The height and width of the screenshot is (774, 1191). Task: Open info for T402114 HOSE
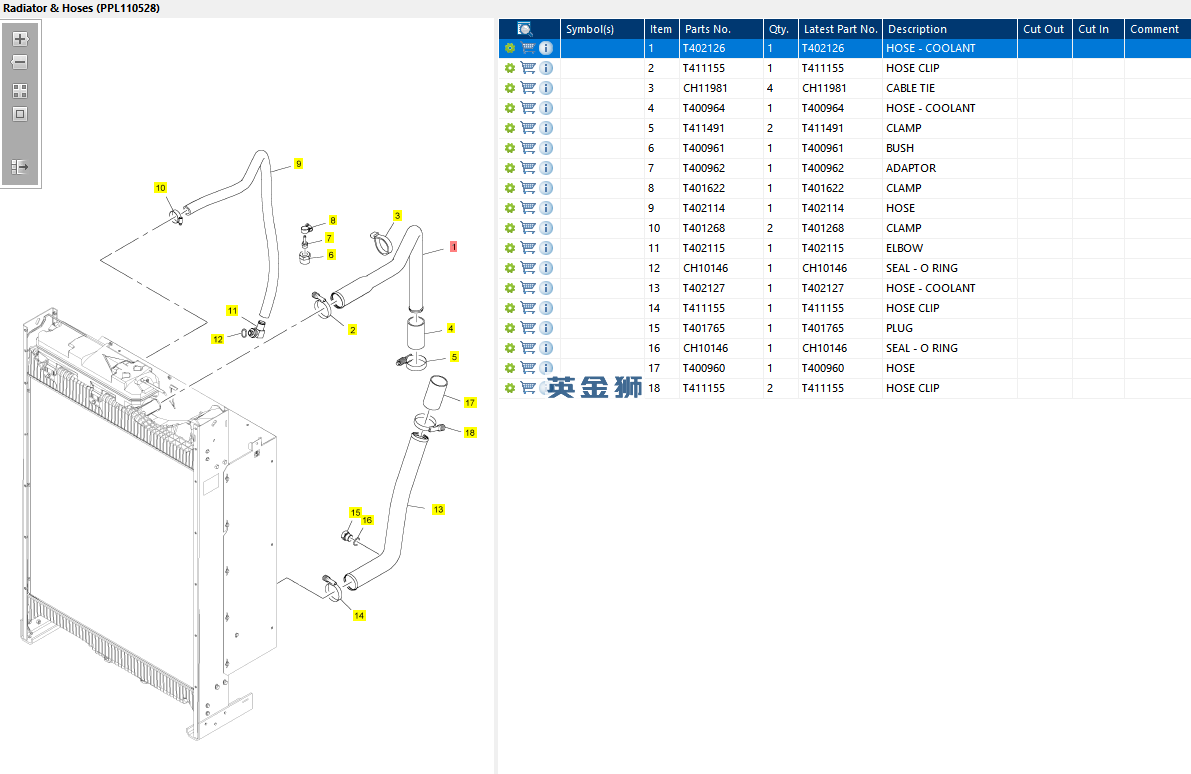pos(546,208)
